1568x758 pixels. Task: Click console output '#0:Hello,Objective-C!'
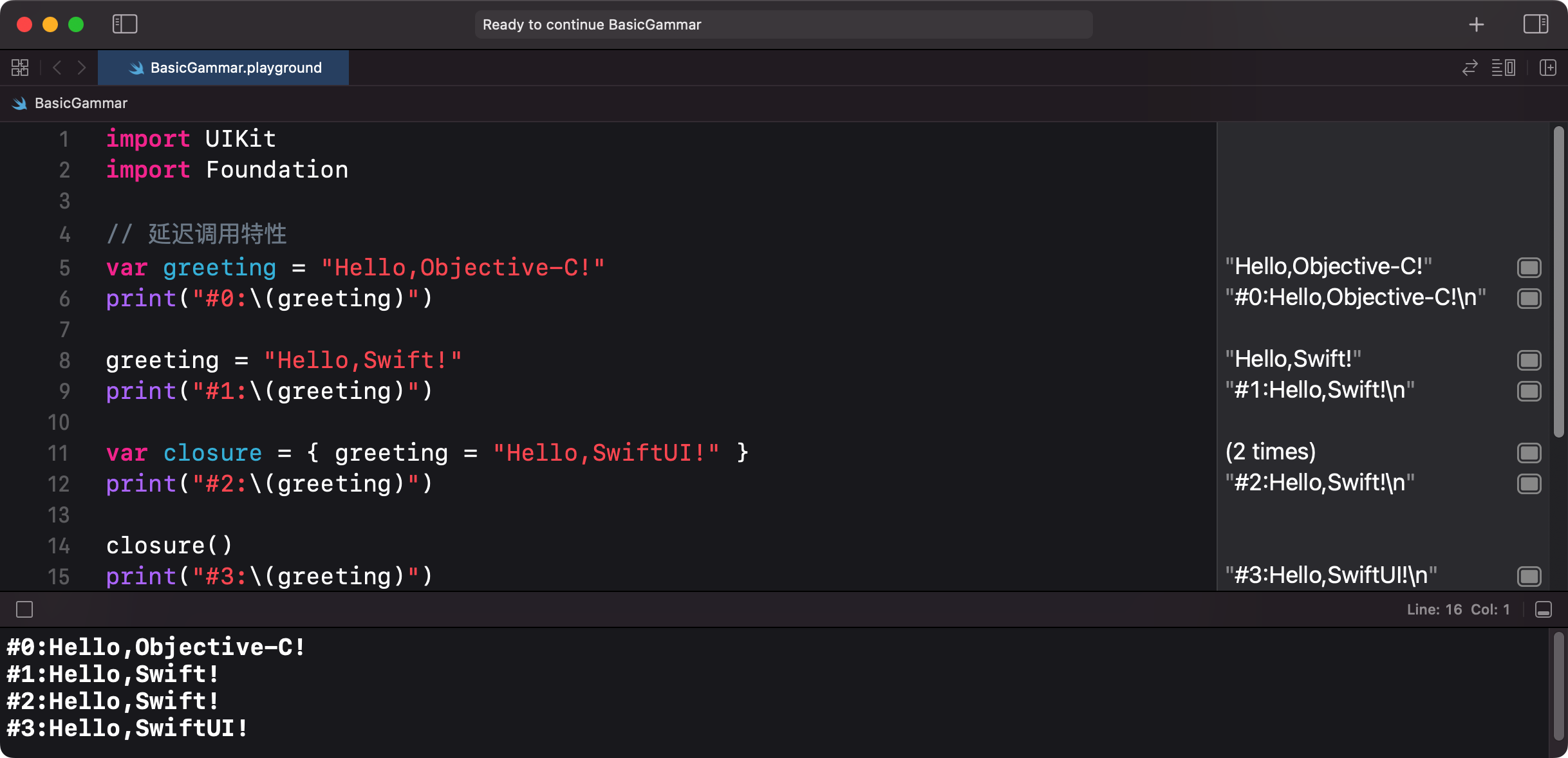click(x=156, y=647)
